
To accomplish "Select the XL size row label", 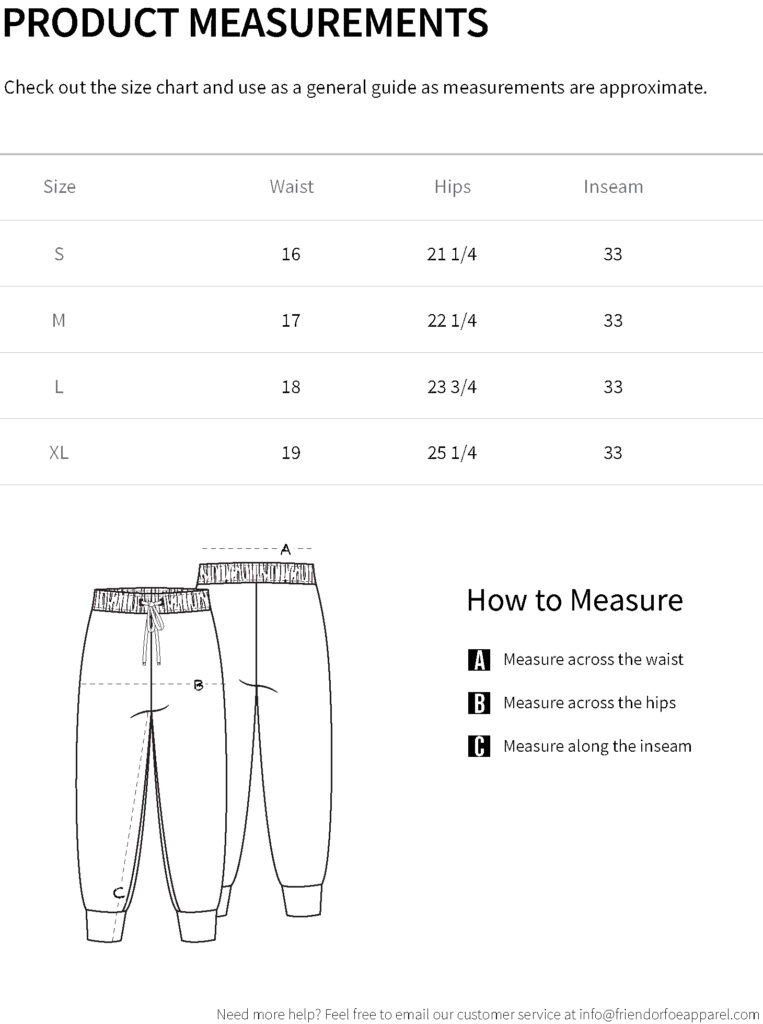I will (x=59, y=453).
